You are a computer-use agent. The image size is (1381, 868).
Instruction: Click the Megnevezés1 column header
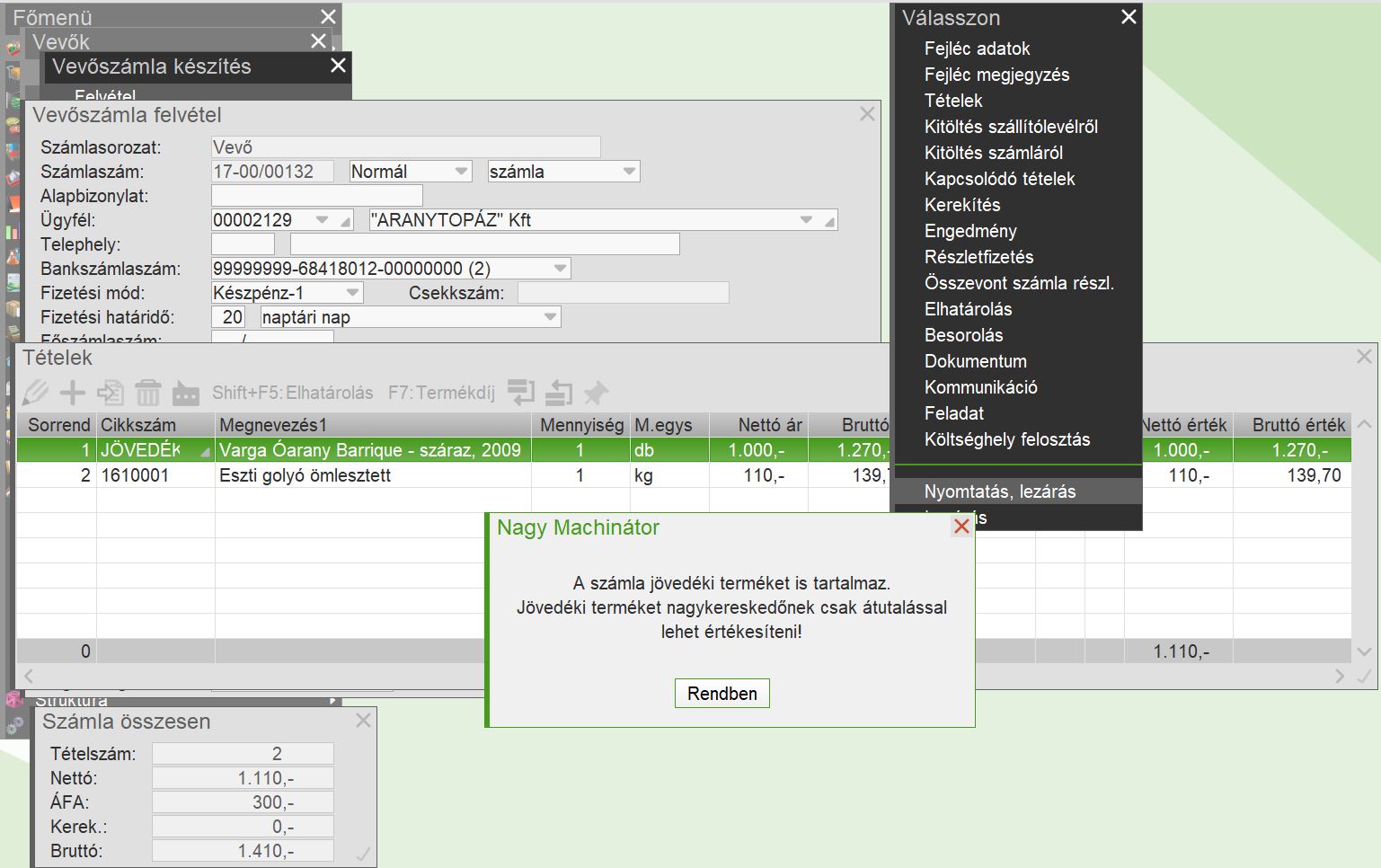tap(373, 425)
